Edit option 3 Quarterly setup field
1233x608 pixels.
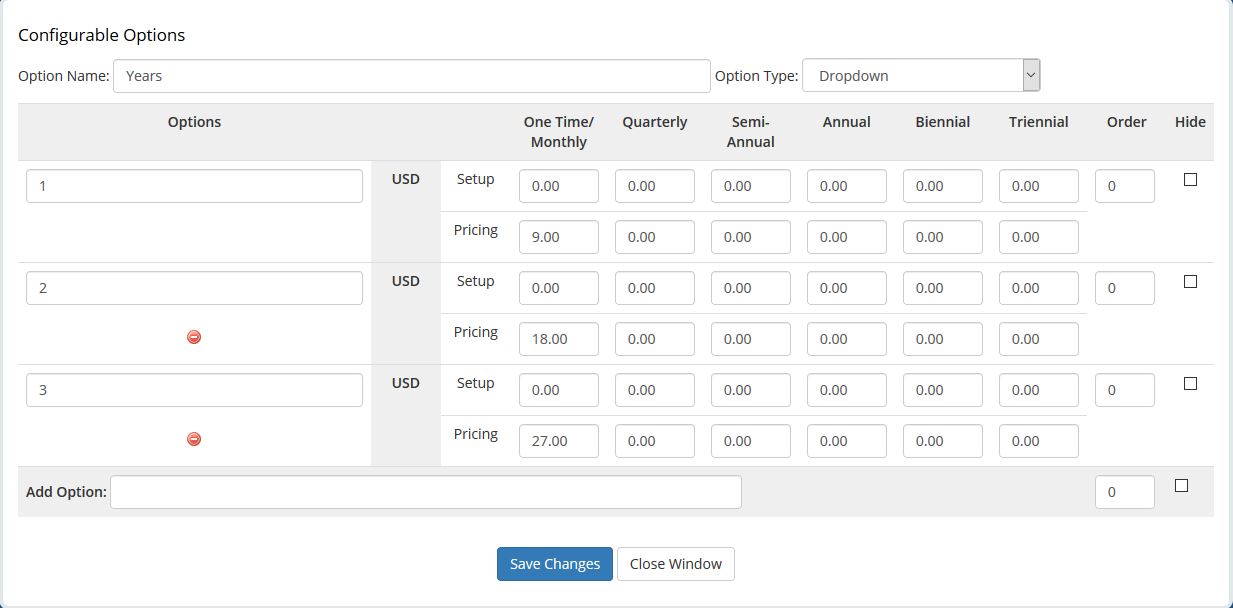[x=655, y=390]
